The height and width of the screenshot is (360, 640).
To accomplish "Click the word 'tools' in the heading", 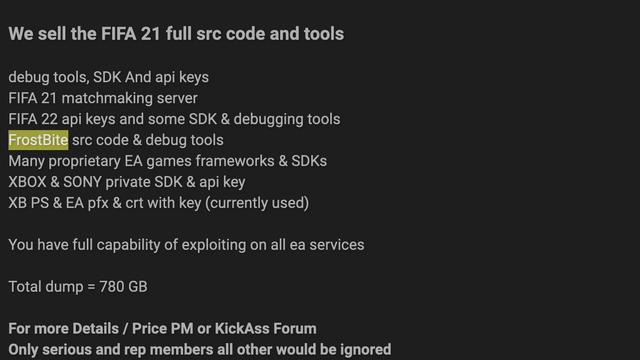I will click(324, 33).
